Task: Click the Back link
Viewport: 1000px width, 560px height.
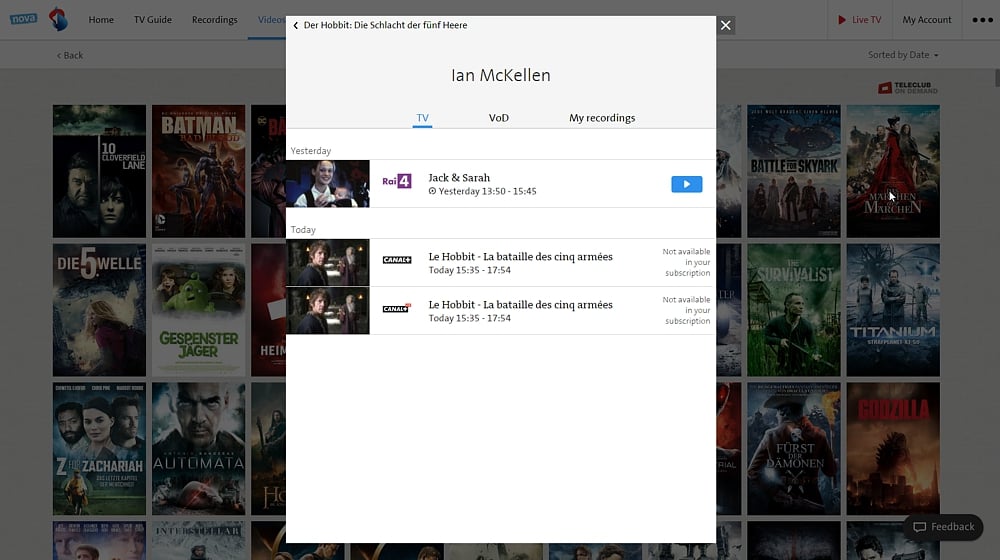Action: pyautogui.click(x=70, y=55)
